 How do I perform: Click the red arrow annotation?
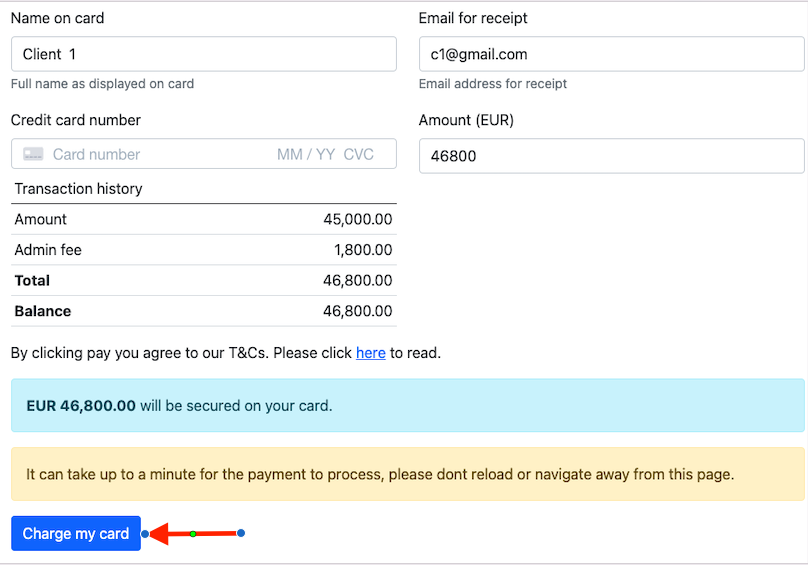click(x=170, y=534)
